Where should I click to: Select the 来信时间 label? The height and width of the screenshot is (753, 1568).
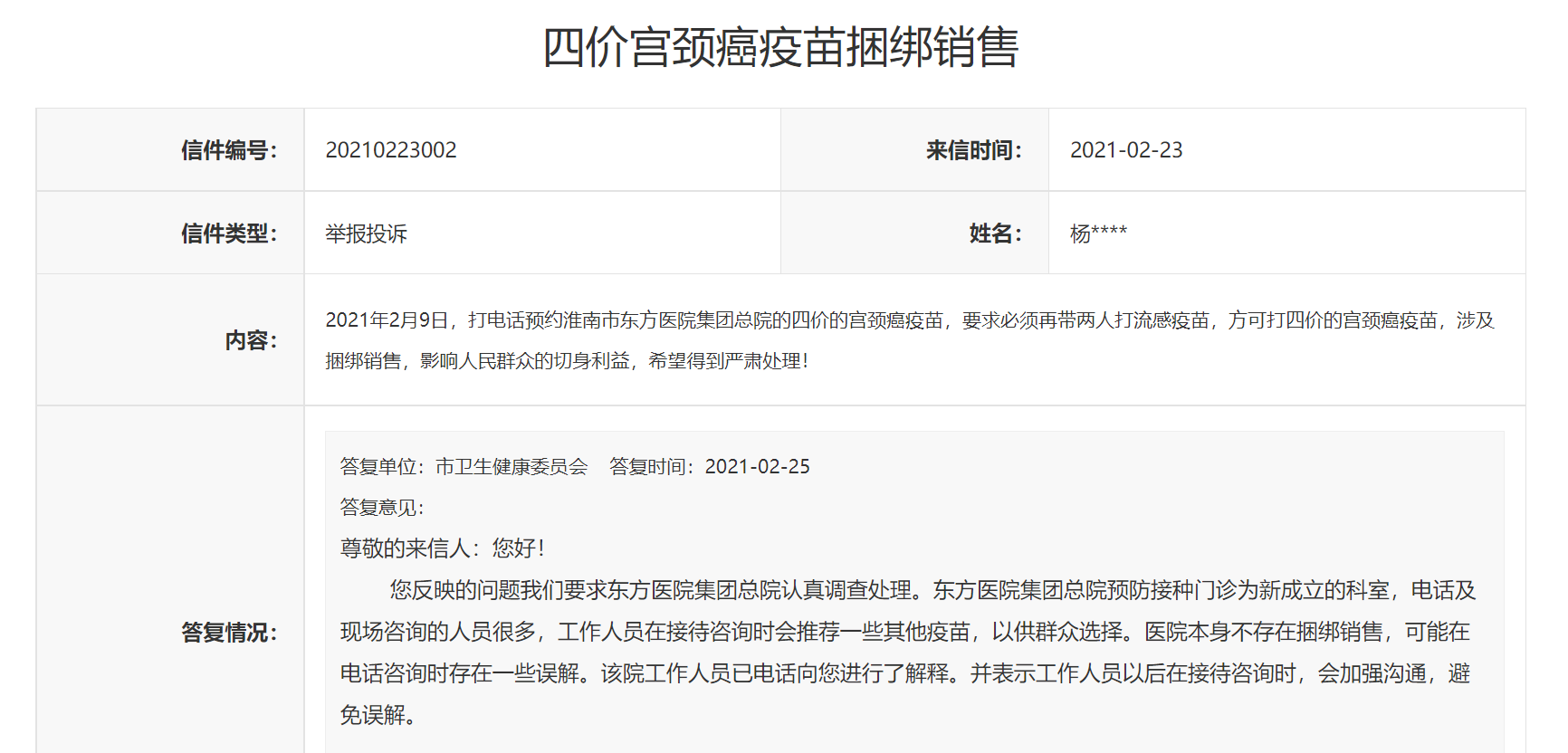974,150
